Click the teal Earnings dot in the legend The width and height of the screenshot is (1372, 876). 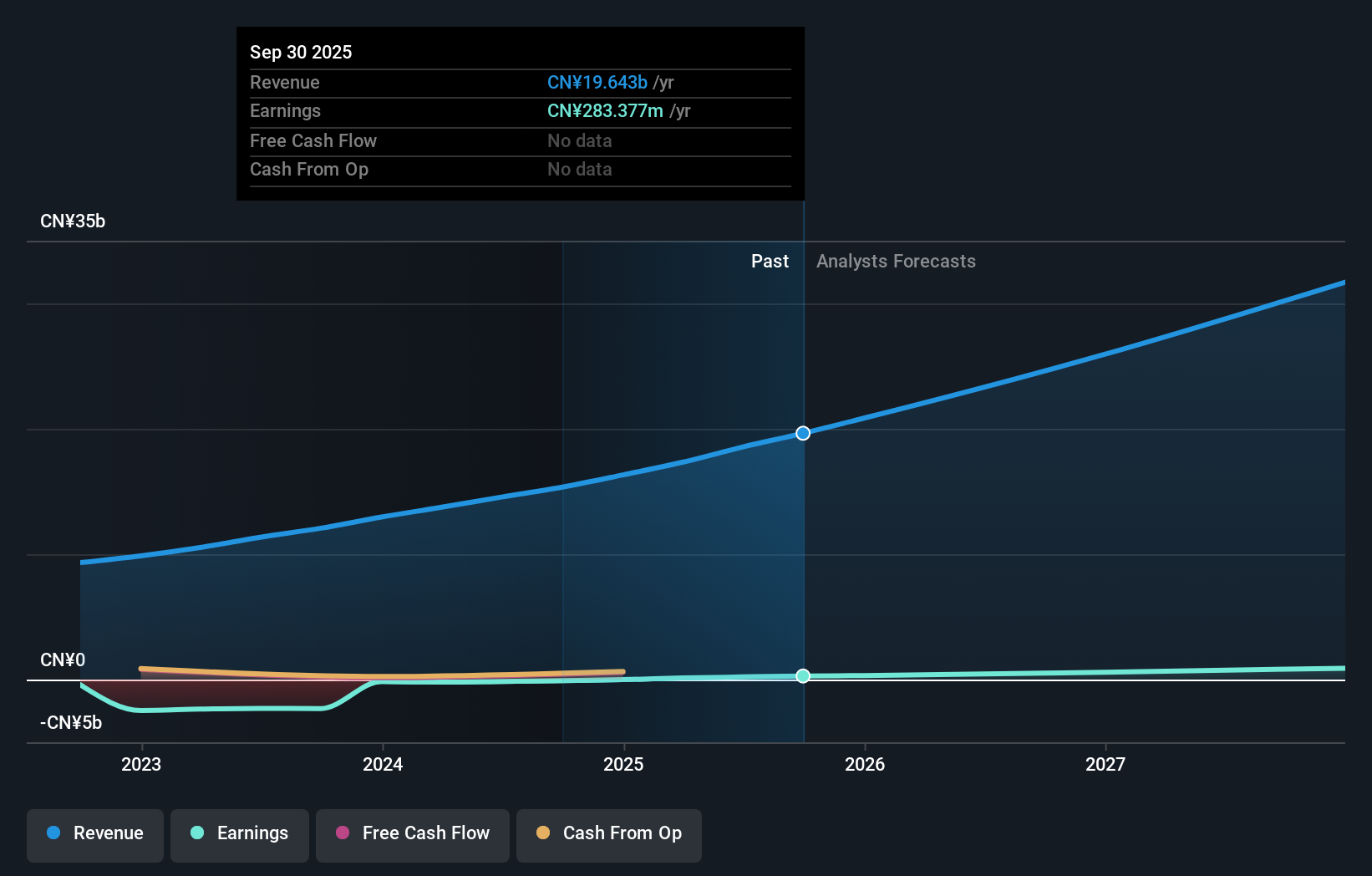click(196, 833)
